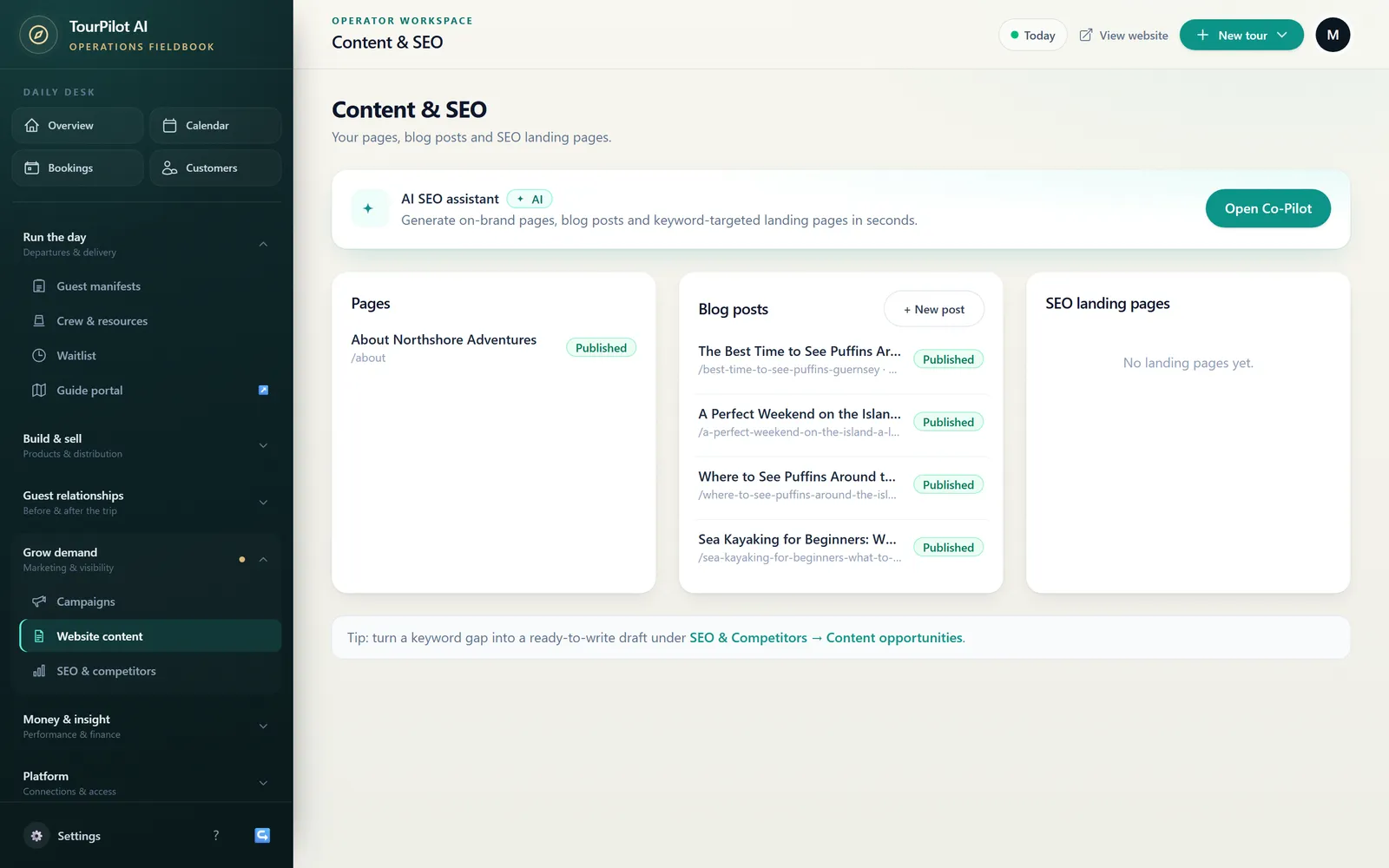Viewport: 1389px width, 868px height.
Task: Click Published badge on Sea Kayaking post
Action: click(948, 548)
